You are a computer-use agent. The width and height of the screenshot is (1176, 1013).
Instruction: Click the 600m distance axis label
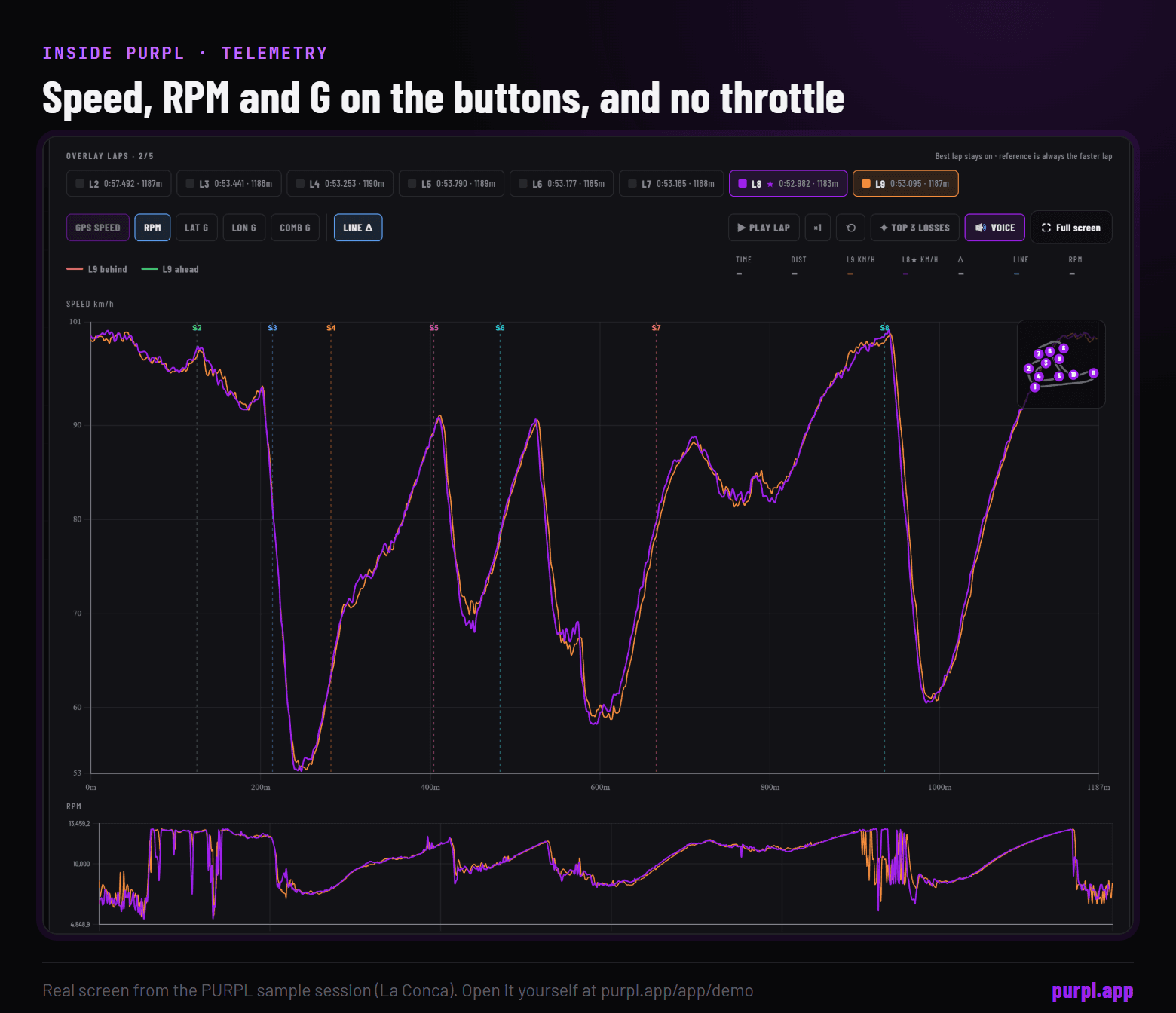pos(600,788)
